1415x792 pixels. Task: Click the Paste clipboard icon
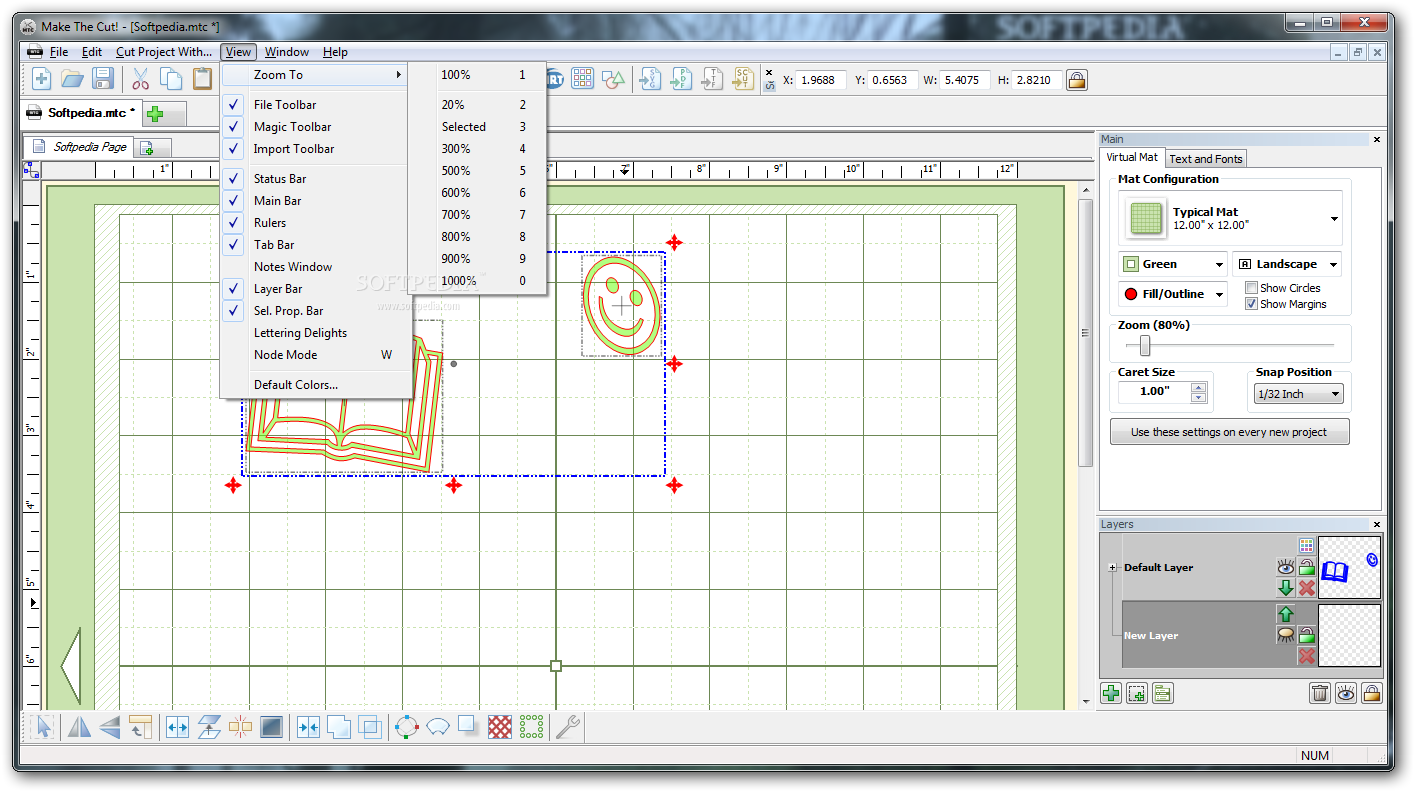click(x=202, y=79)
